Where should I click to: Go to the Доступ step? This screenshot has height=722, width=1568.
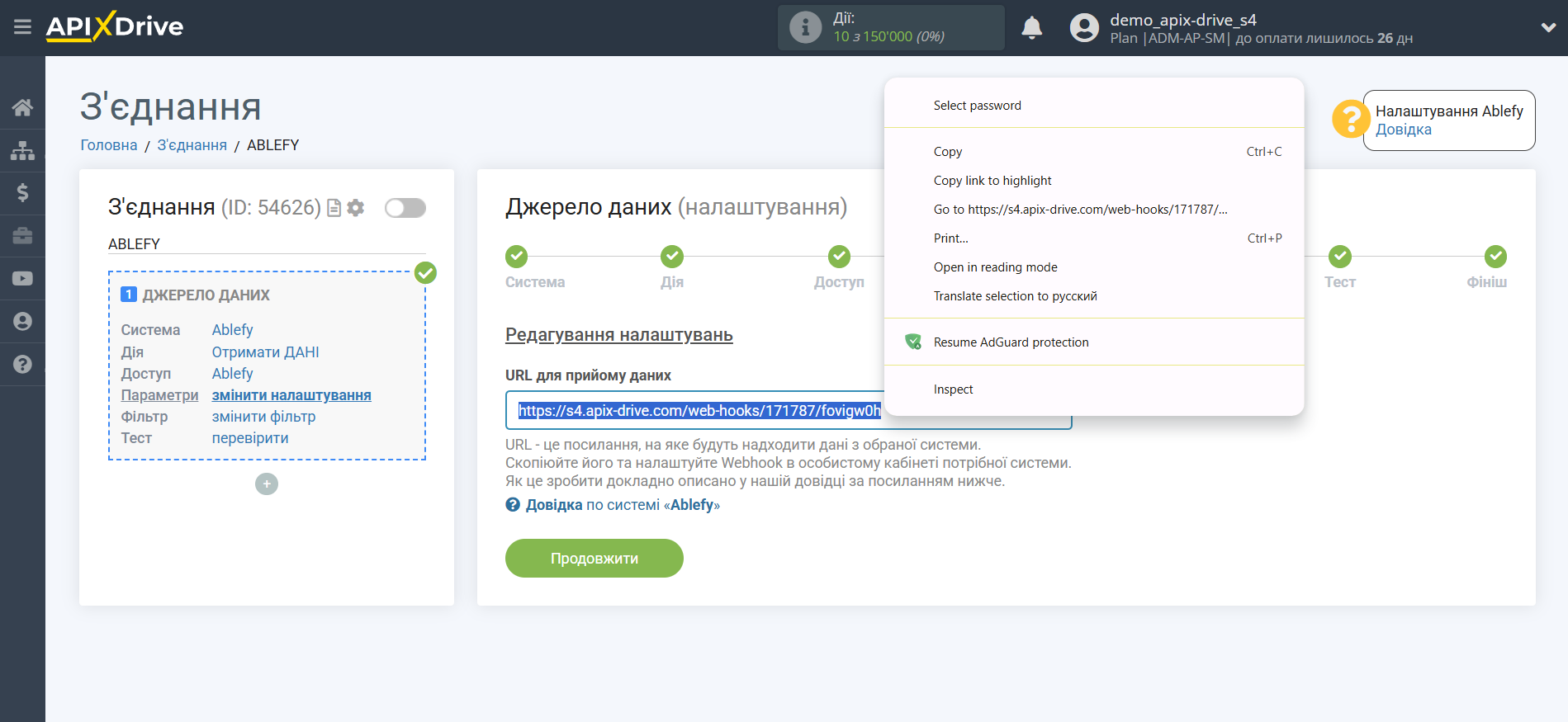[839, 257]
